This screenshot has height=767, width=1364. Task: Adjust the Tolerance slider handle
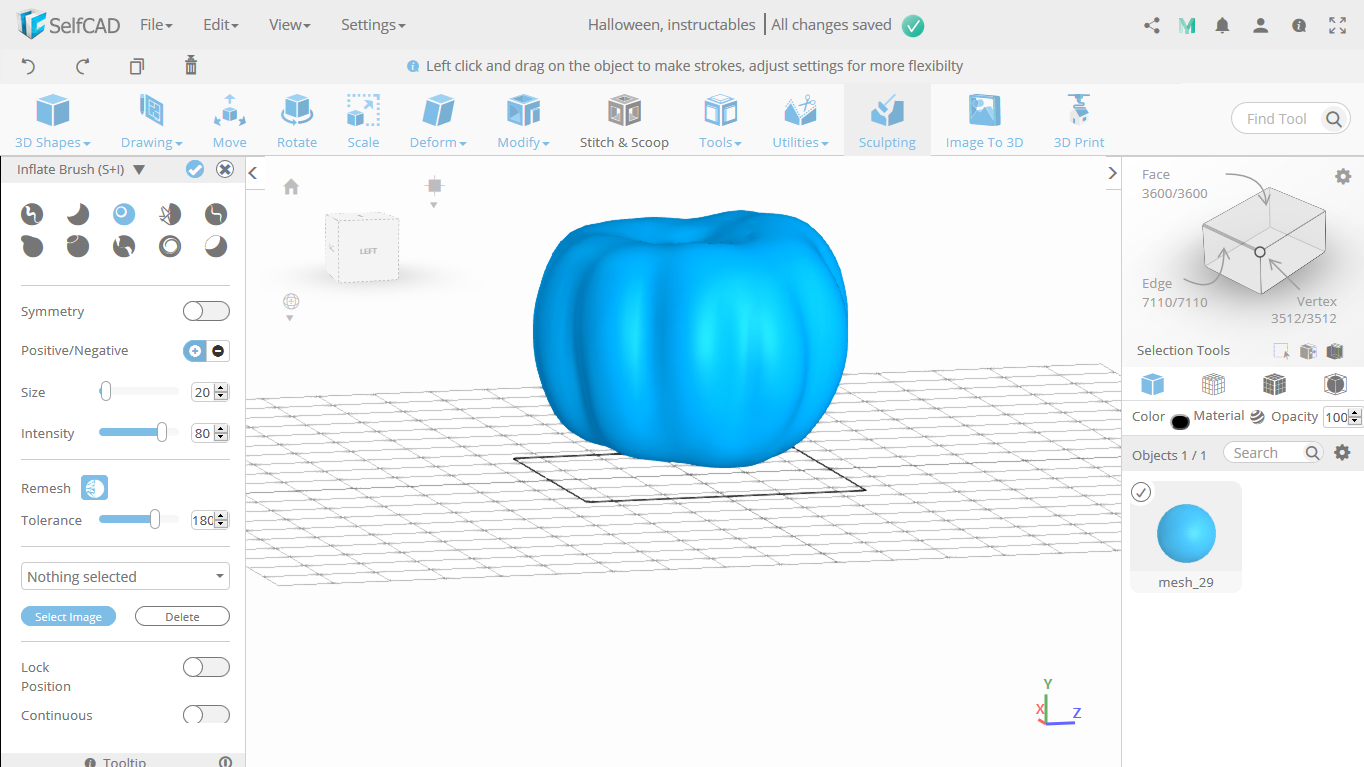[x=155, y=519]
